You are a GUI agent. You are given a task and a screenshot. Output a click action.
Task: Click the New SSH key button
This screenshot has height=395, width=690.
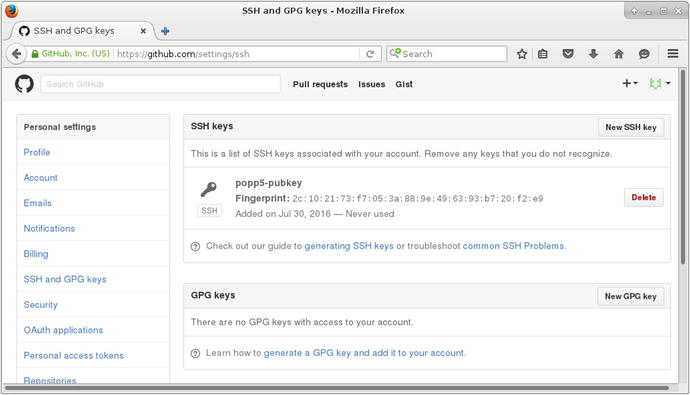631,127
